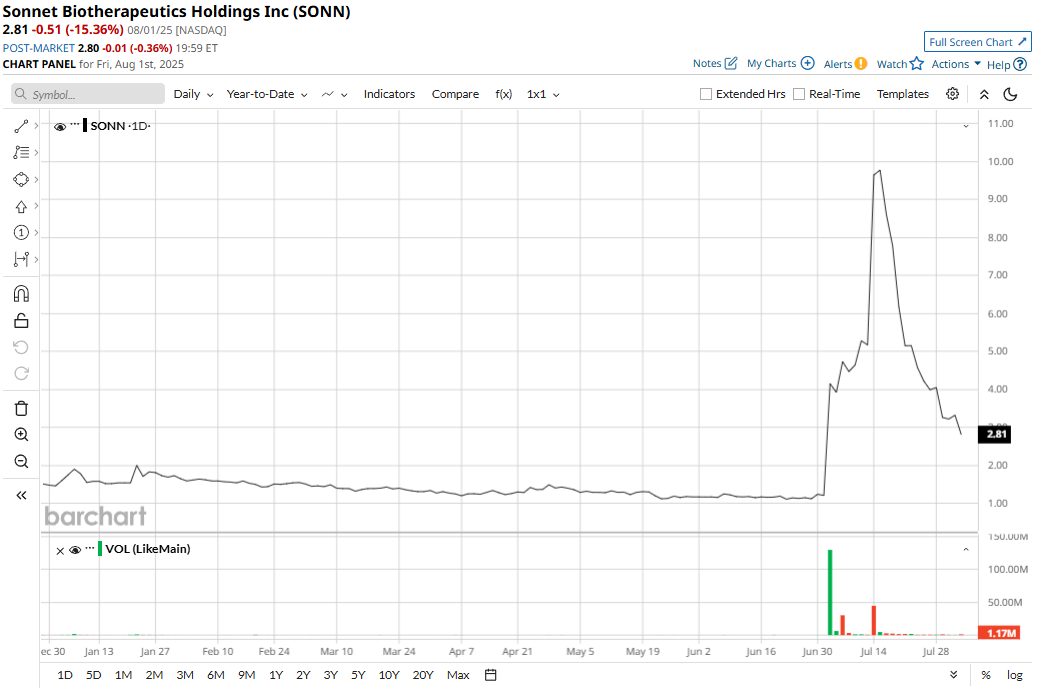Collapse the main price pane chevron
The image size is (1043, 694).
pos(966,126)
